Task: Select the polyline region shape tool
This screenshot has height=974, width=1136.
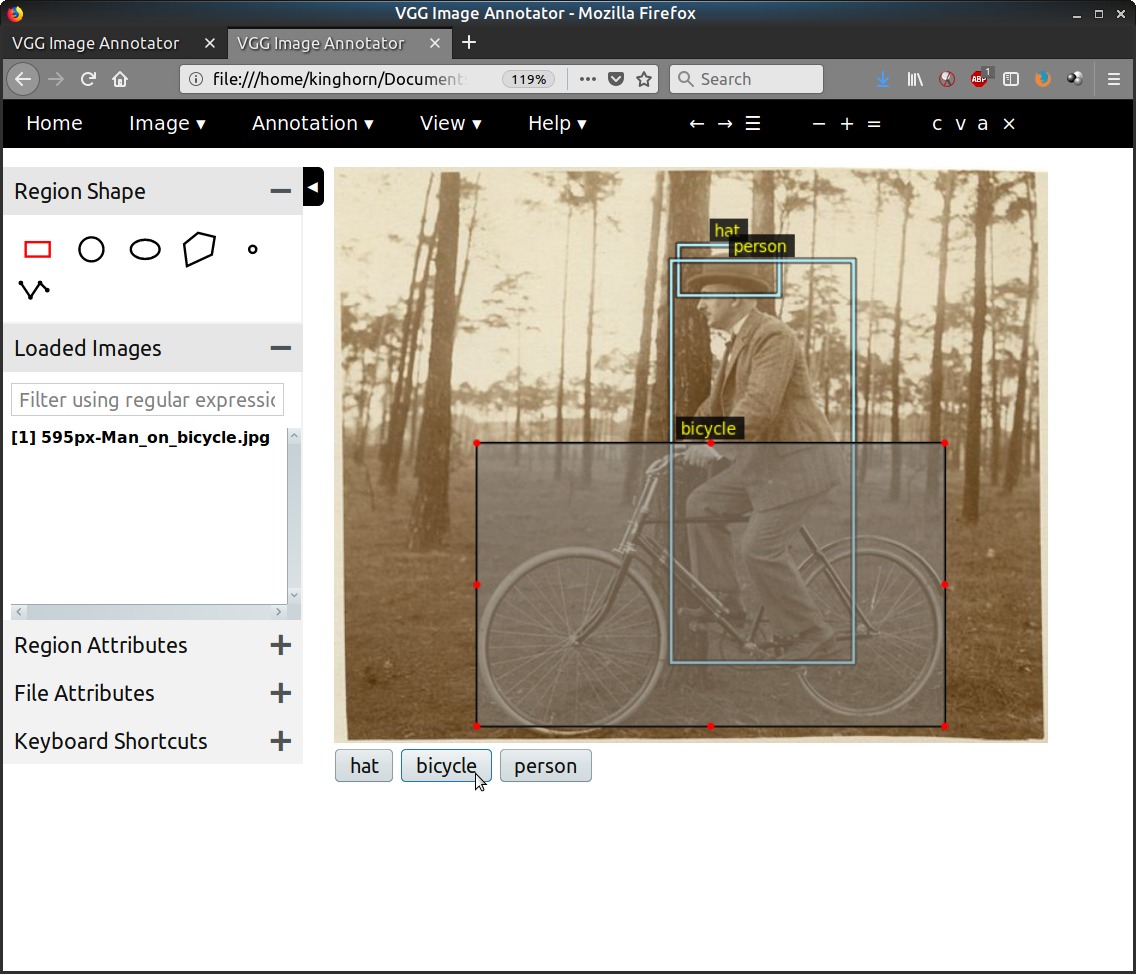Action: (x=34, y=290)
